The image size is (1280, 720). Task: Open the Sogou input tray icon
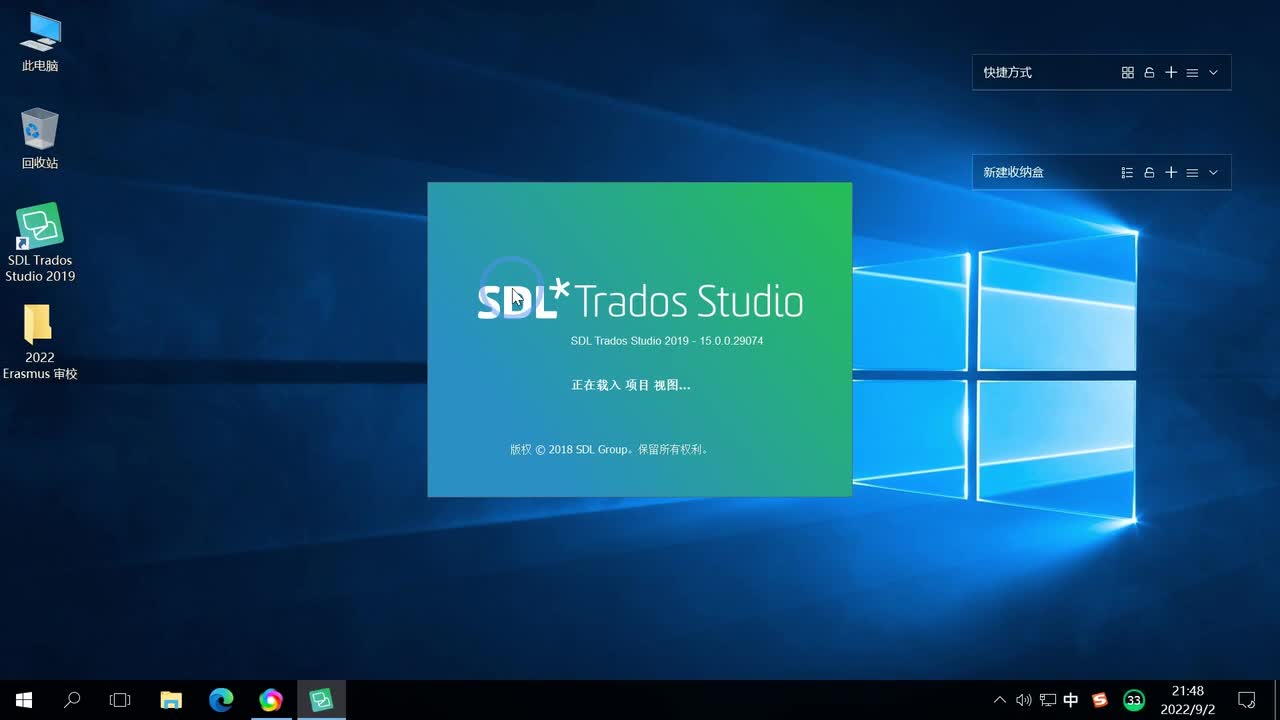(1100, 700)
